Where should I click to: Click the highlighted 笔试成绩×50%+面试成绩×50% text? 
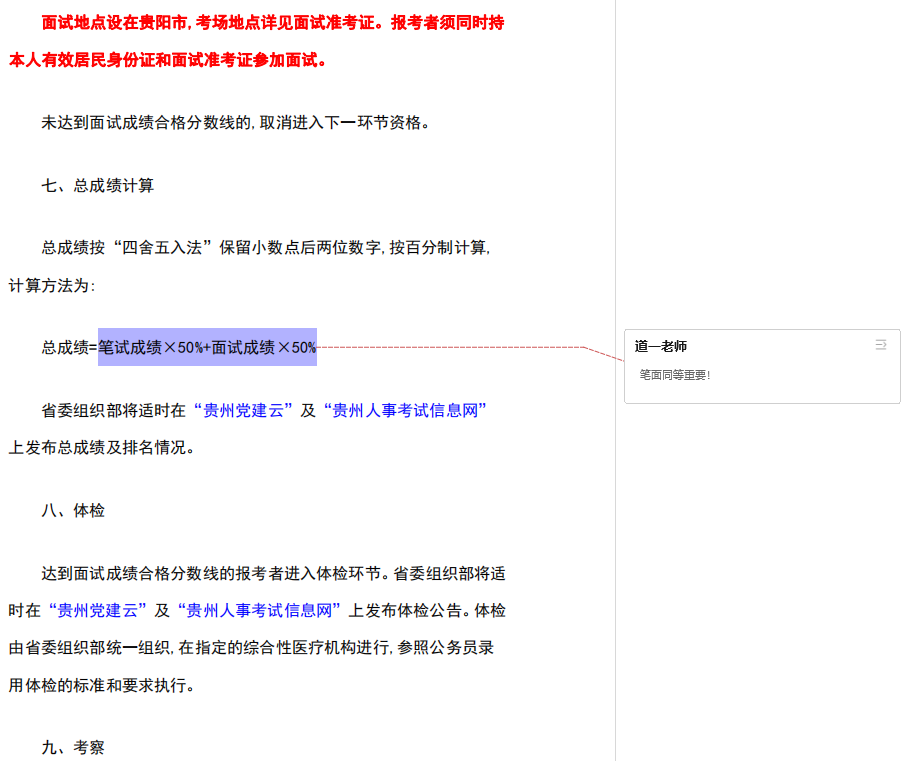(x=207, y=347)
